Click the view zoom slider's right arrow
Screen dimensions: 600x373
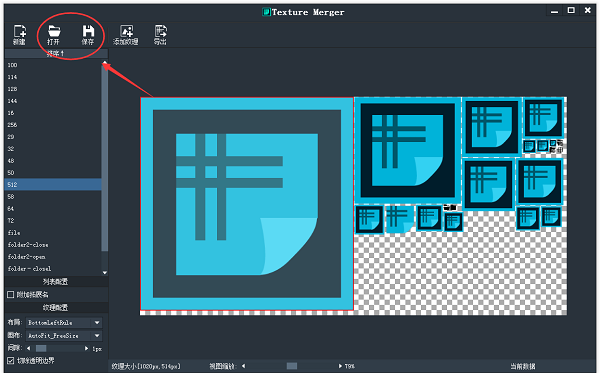pos(340,366)
